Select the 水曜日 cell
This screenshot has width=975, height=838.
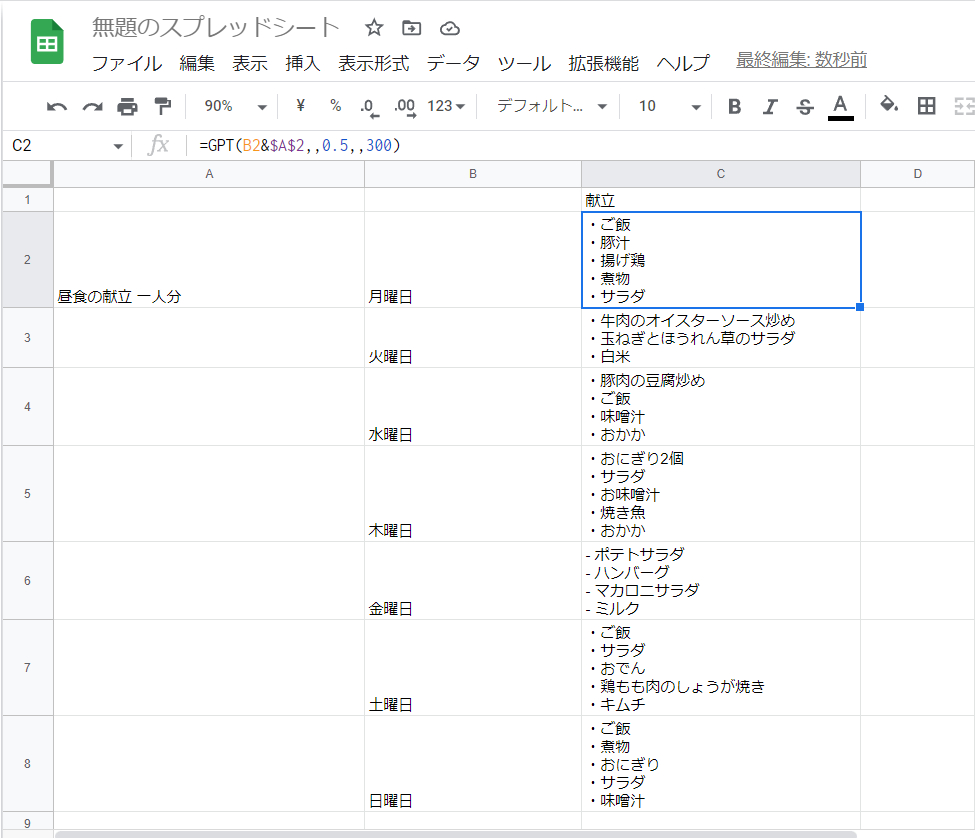click(x=473, y=407)
